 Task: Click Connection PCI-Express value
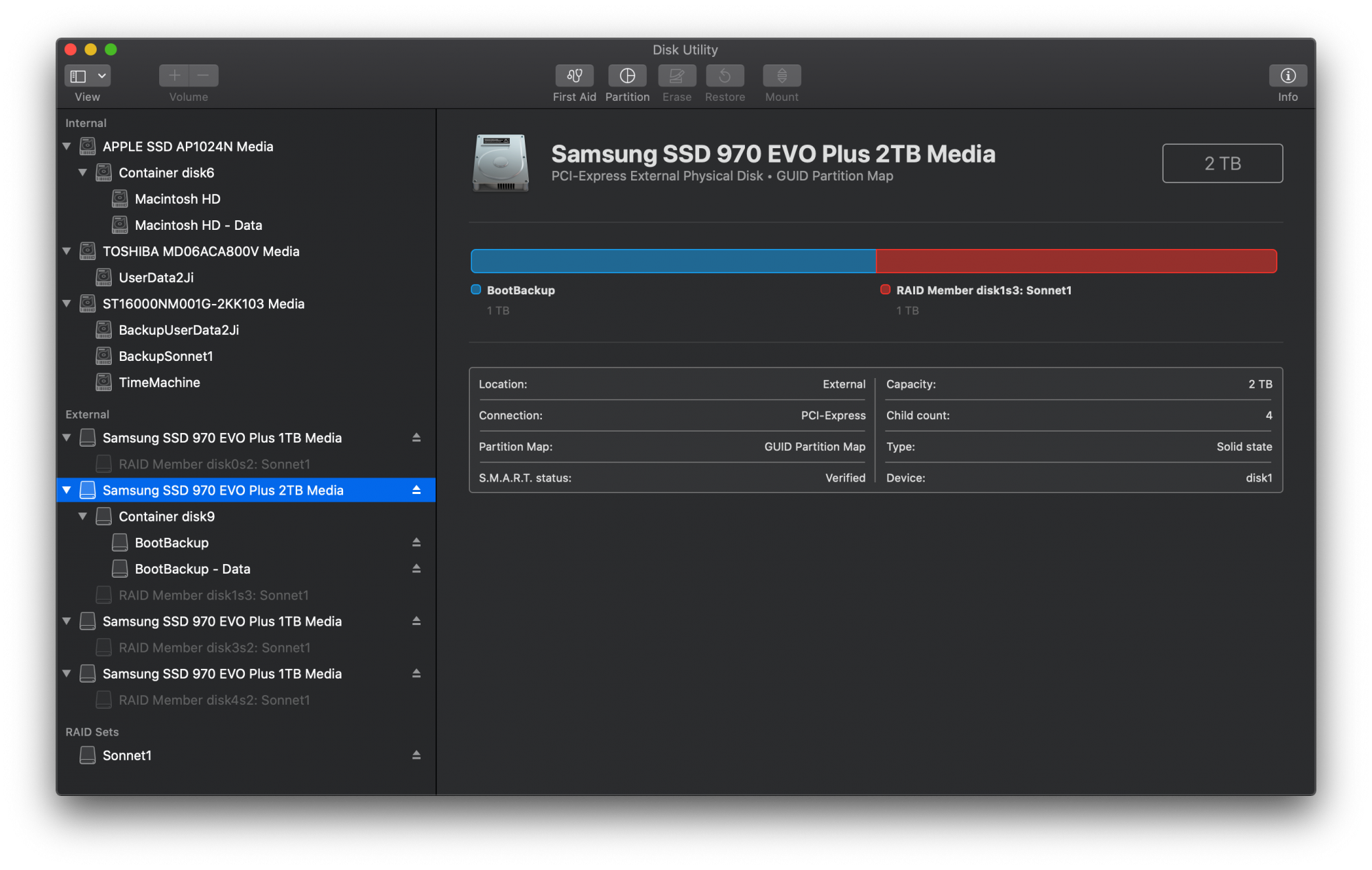[833, 415]
